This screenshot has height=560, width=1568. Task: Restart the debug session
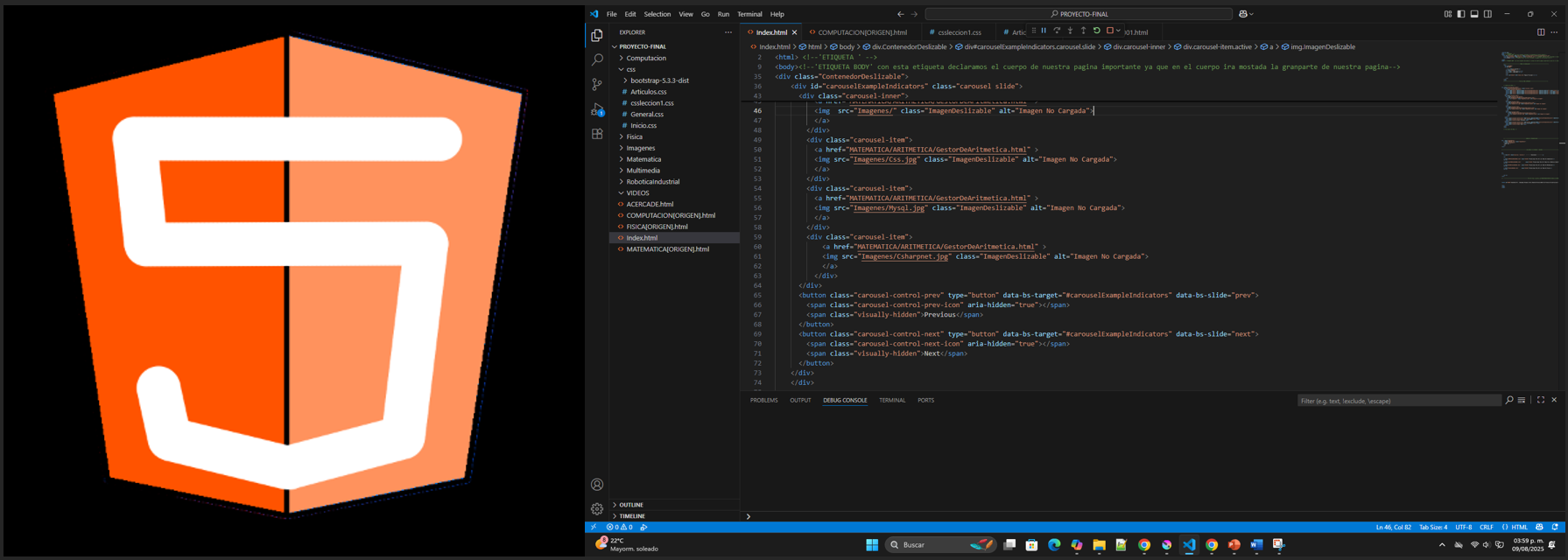click(1096, 31)
